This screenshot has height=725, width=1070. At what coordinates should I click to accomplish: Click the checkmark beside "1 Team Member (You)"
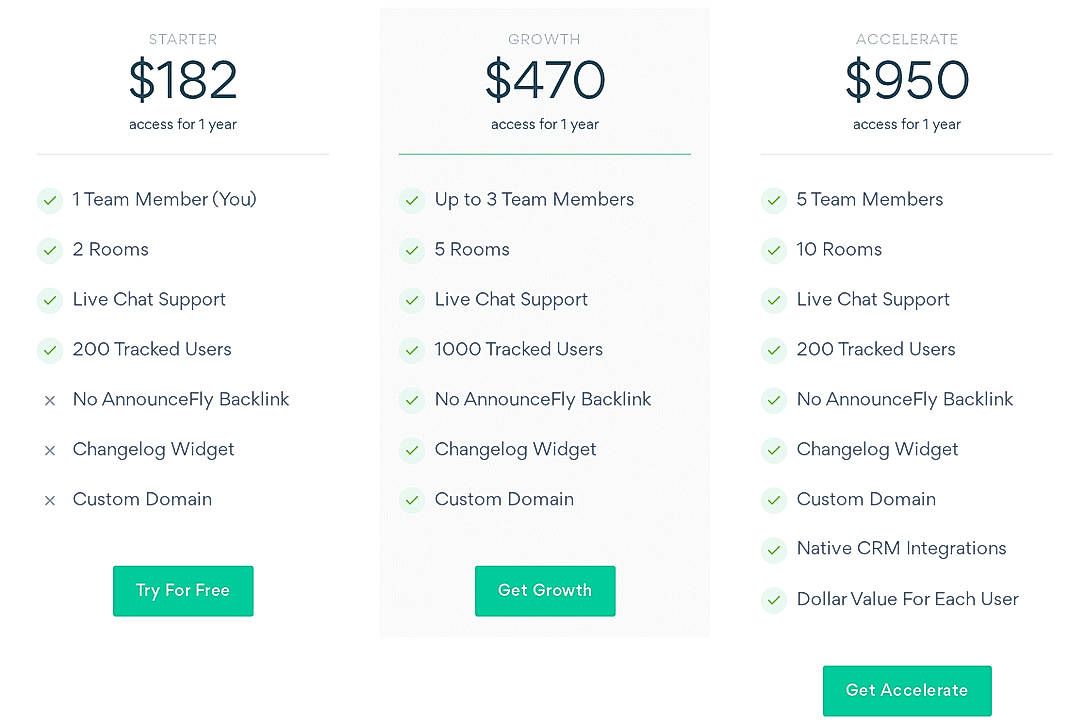point(50,200)
